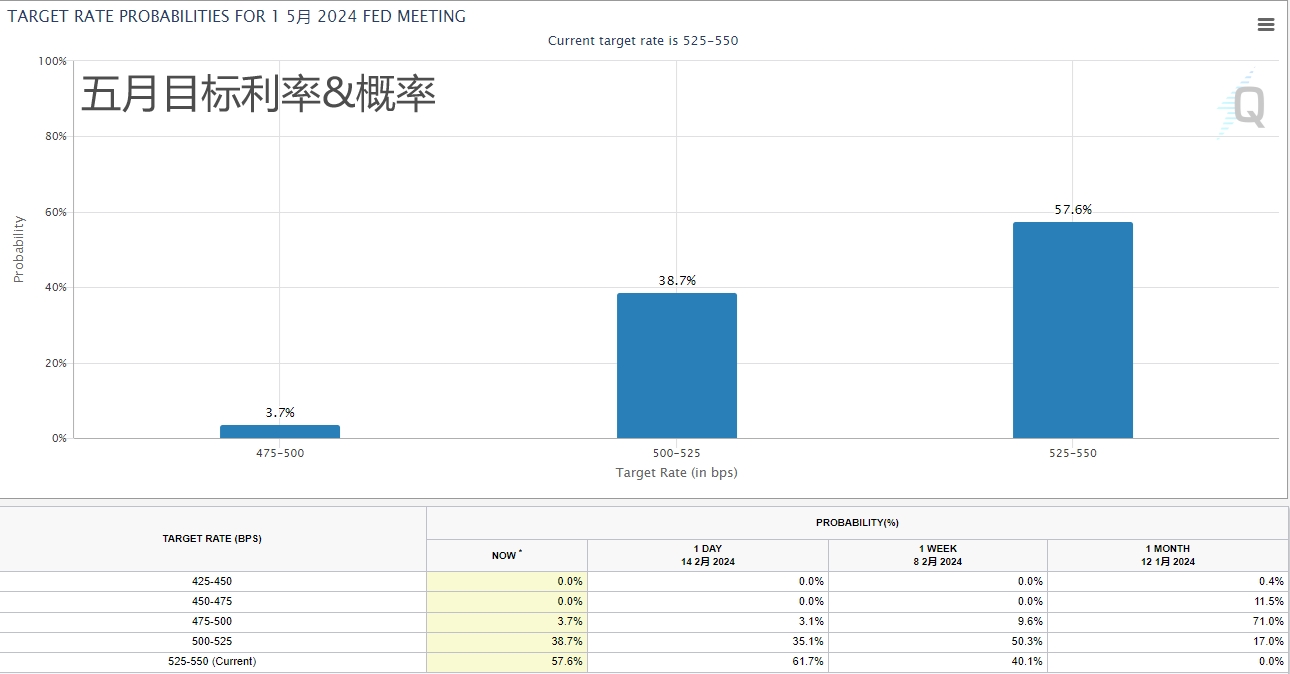Image resolution: width=1290 pixels, height=674 pixels.
Task: Click the 40% y-axis tick label
Action: (55, 288)
